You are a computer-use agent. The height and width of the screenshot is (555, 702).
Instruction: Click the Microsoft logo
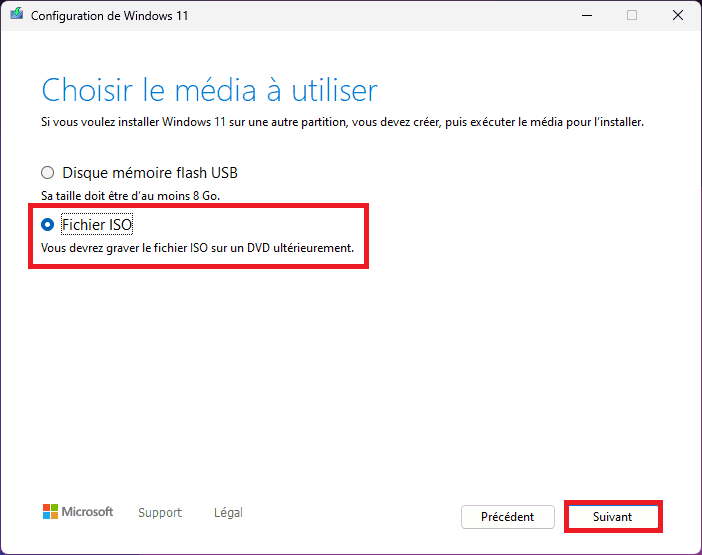pyautogui.click(x=78, y=512)
